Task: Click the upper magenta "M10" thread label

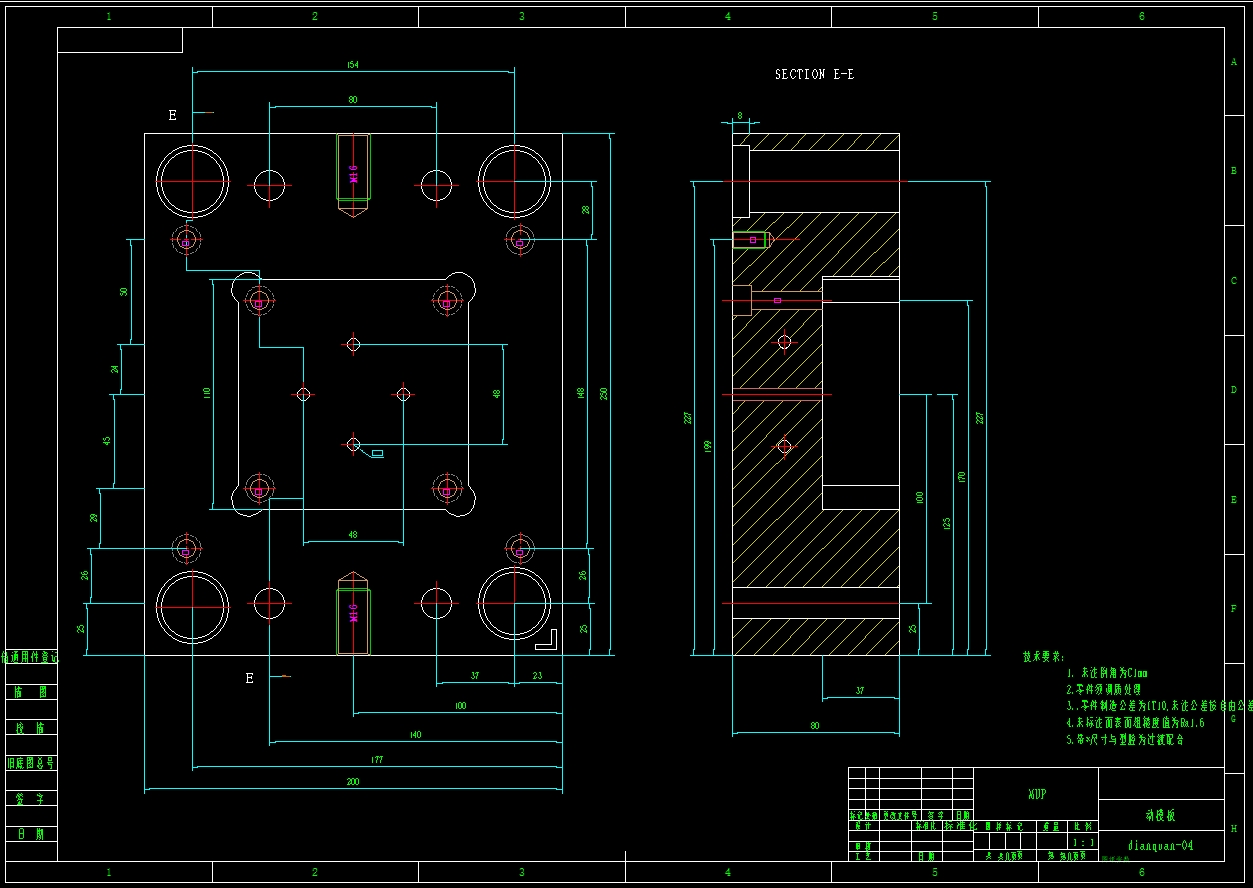Action: tap(353, 174)
